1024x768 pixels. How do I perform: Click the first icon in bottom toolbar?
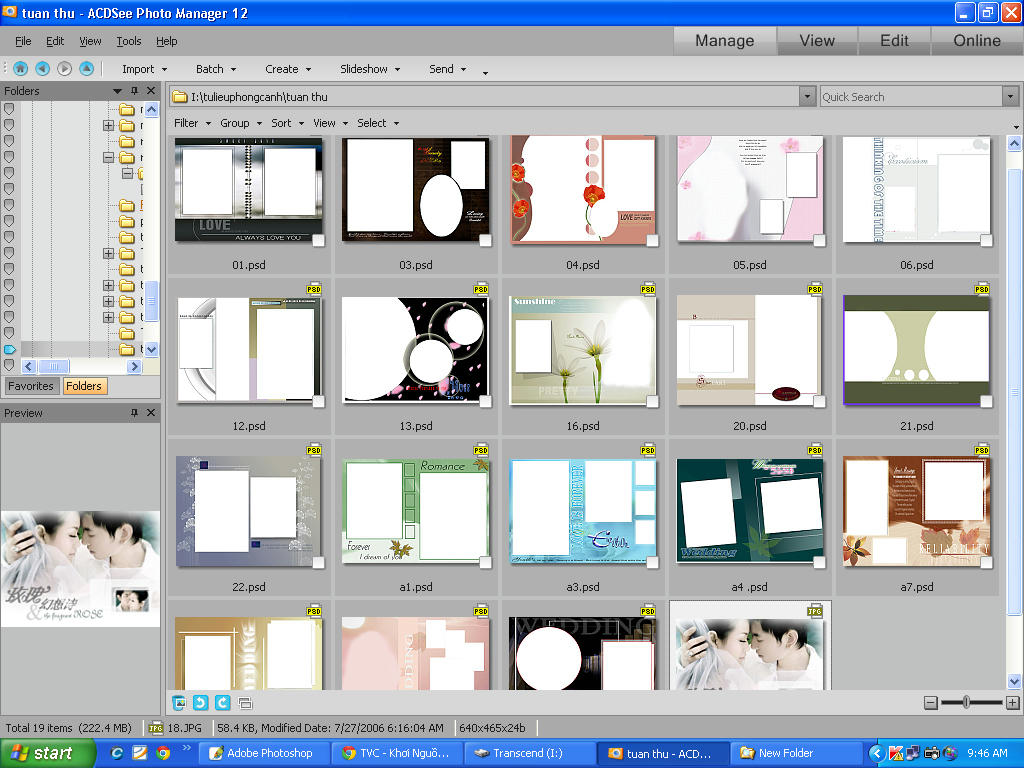[x=179, y=703]
